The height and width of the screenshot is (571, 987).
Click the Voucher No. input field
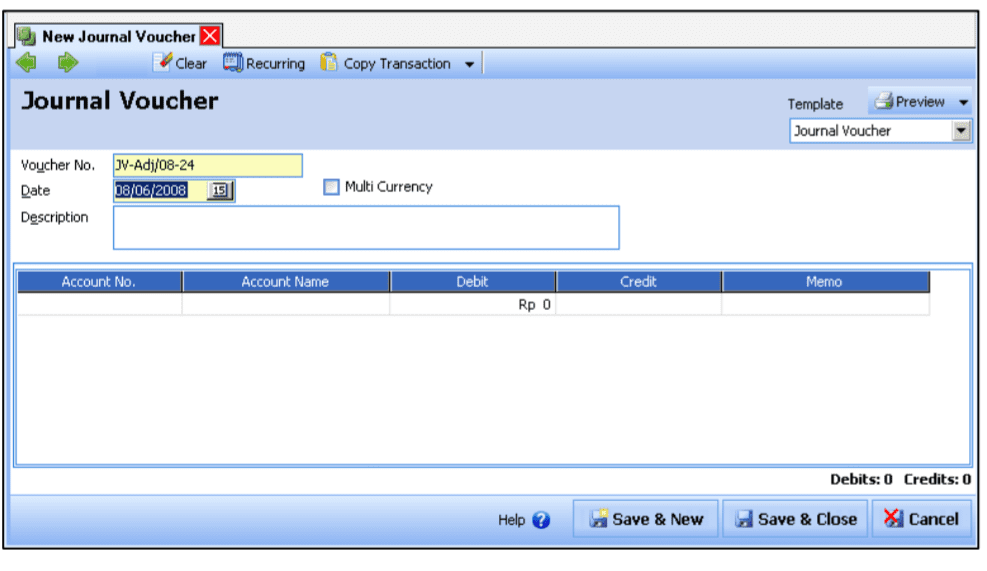(x=207, y=166)
